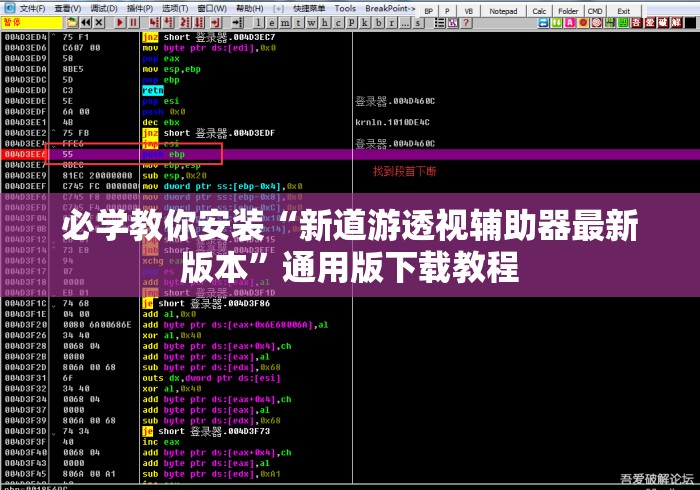Viewport: 700px width, 490px height.
Task: Click the red 吾 forum icon
Action: click(637, 22)
